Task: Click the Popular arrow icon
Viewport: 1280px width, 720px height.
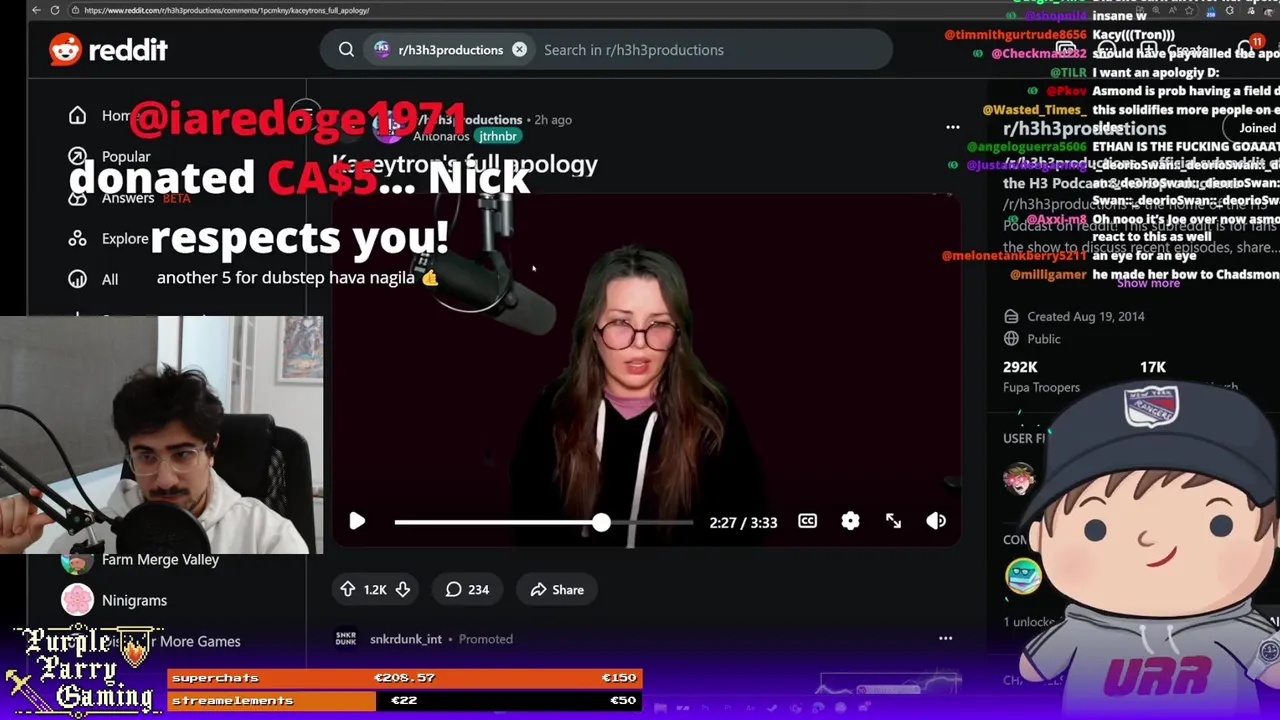Action: pyautogui.click(x=77, y=156)
